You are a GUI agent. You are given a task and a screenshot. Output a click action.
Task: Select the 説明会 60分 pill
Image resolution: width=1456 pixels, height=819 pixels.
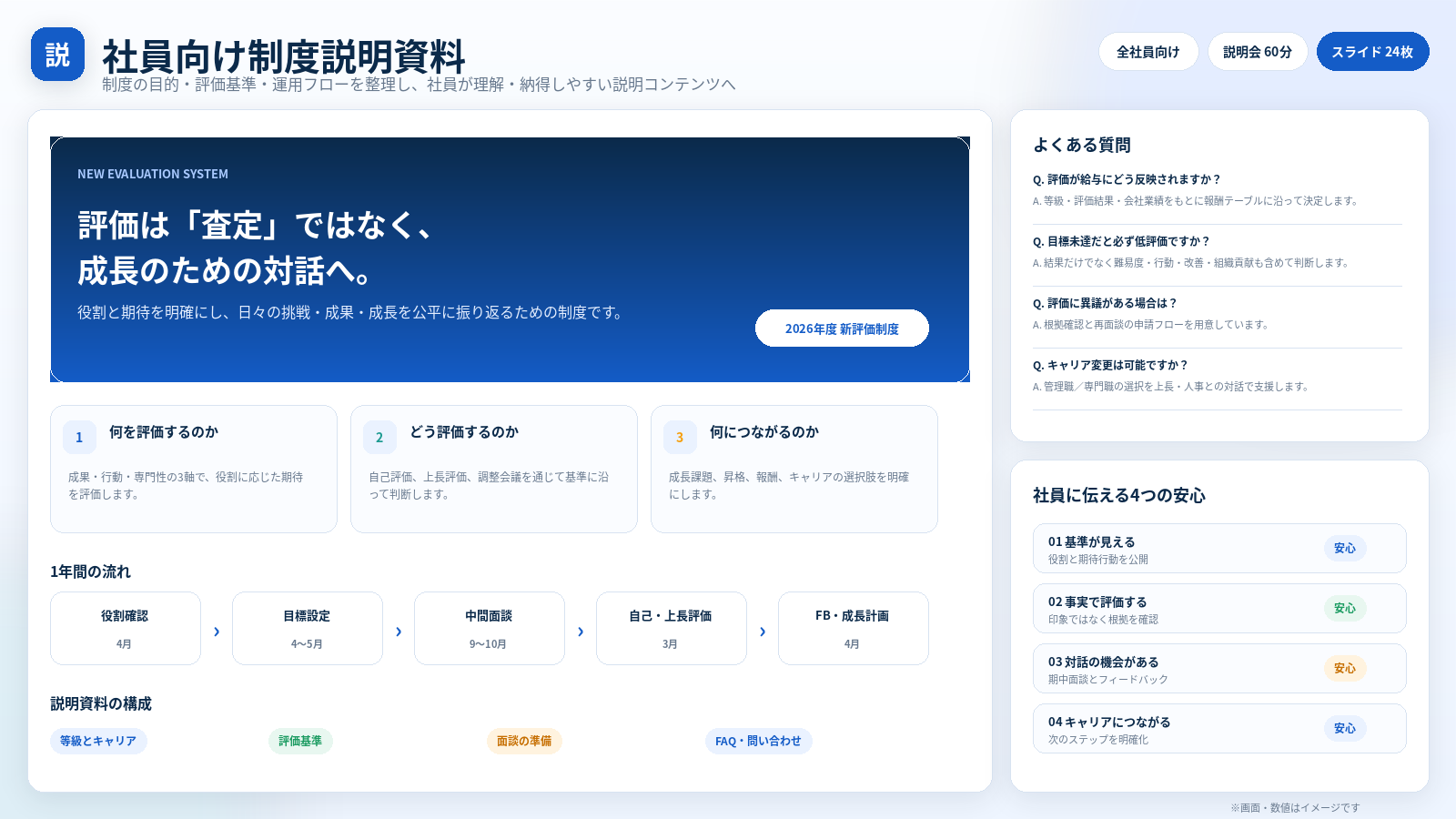coord(1258,52)
